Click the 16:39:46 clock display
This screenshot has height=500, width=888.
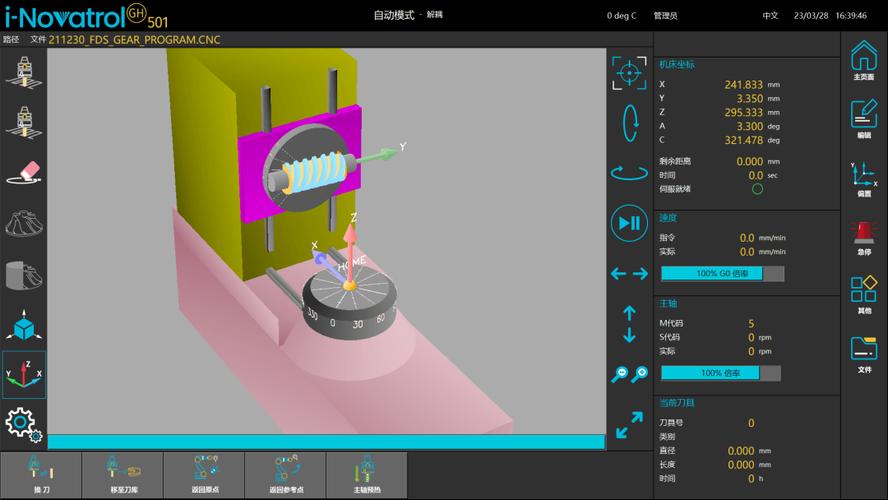point(851,16)
